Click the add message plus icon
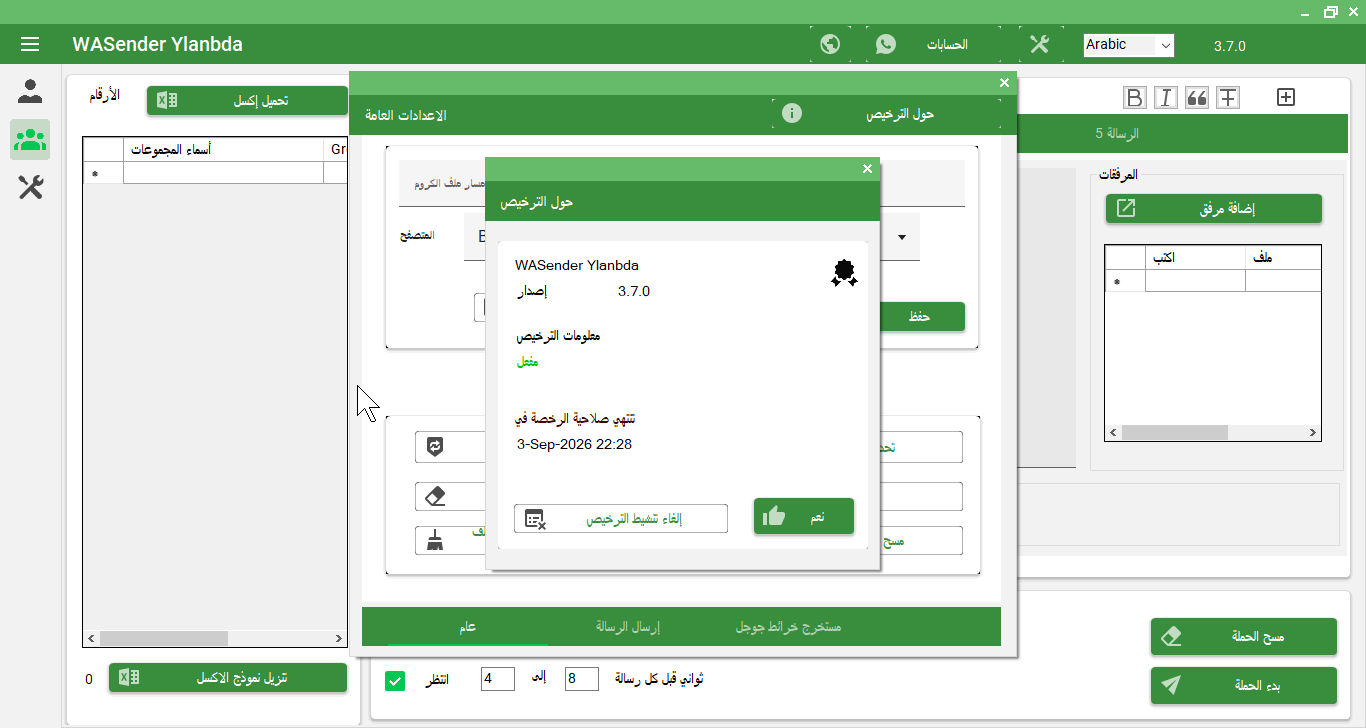Screen dimensions: 1366x728 pyautogui.click(x=1287, y=97)
